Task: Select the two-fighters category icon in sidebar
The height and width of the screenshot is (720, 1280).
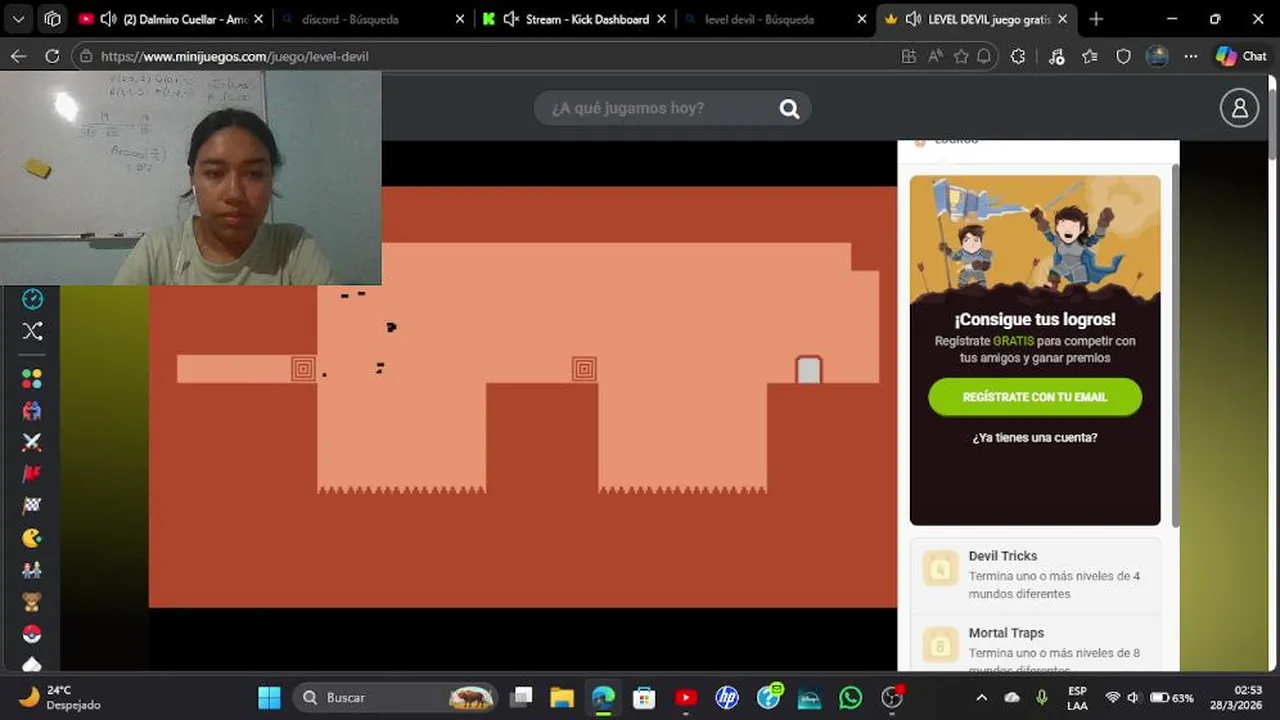Action: coord(32,410)
